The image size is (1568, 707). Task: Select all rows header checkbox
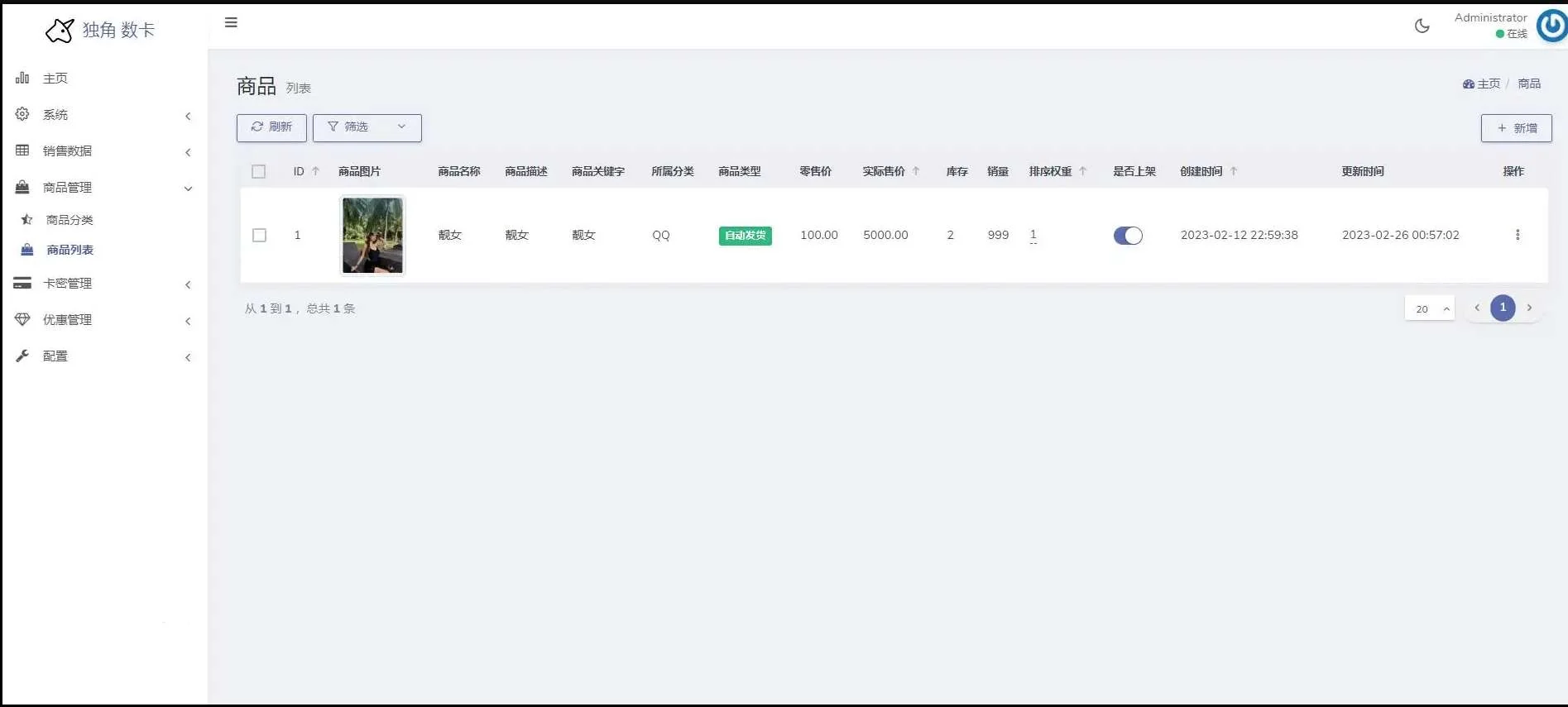point(259,171)
